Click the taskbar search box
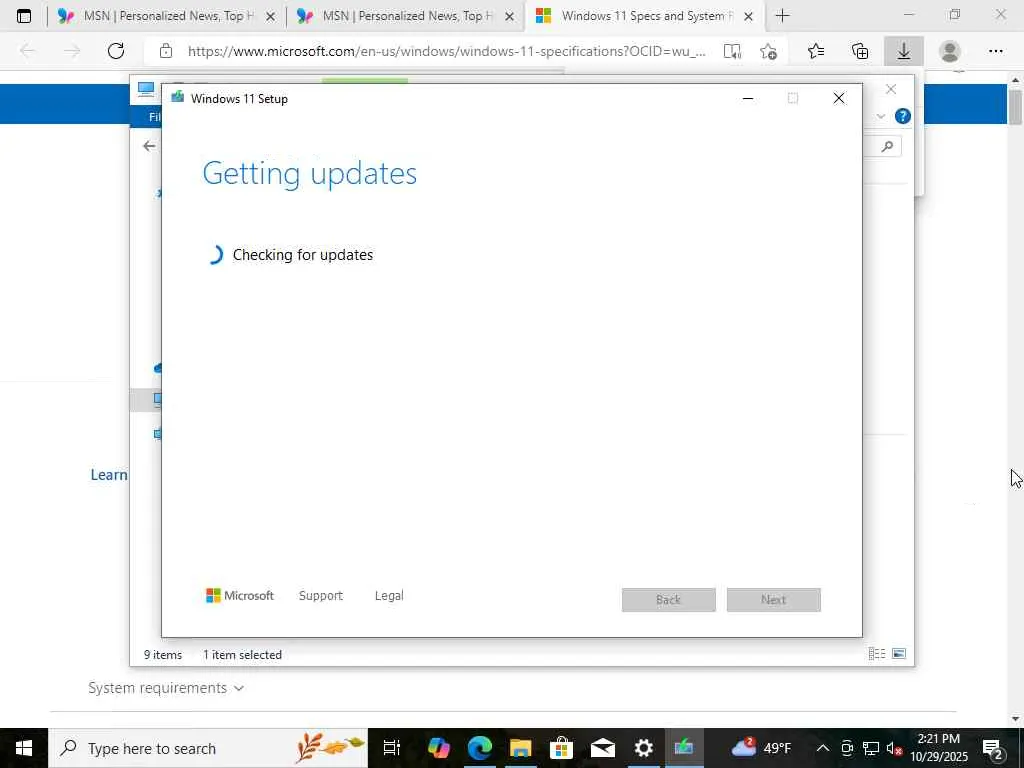The width and height of the screenshot is (1024, 768). click(x=208, y=748)
